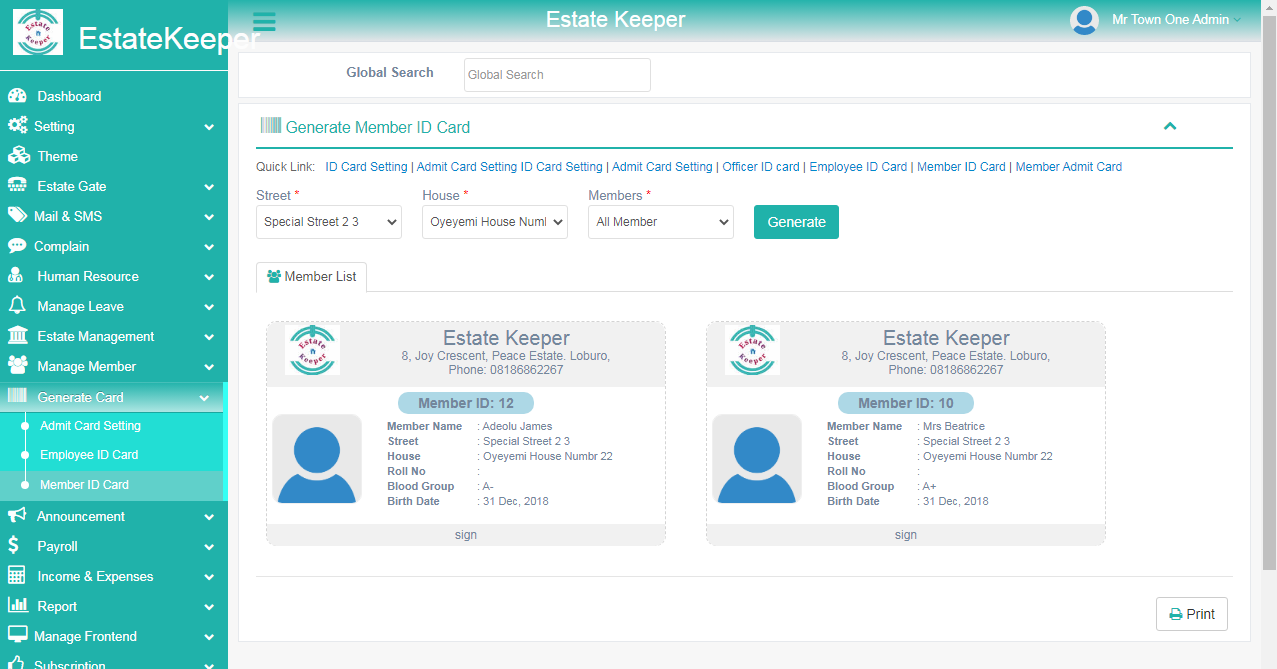Click the Mail & SMS tags icon
This screenshot has height=669, width=1277.
coord(17,216)
